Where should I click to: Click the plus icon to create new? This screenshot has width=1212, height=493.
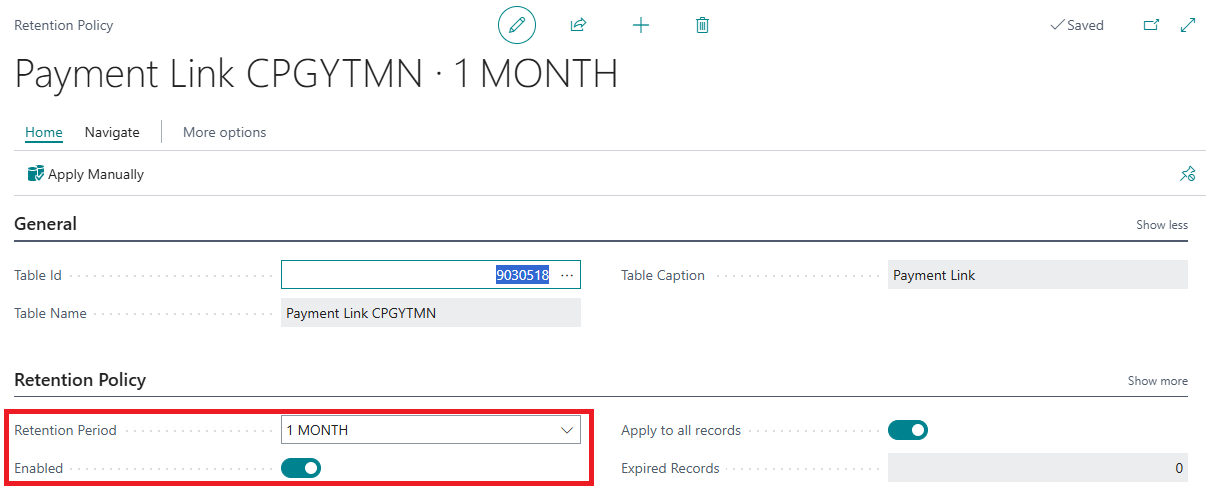coord(641,25)
